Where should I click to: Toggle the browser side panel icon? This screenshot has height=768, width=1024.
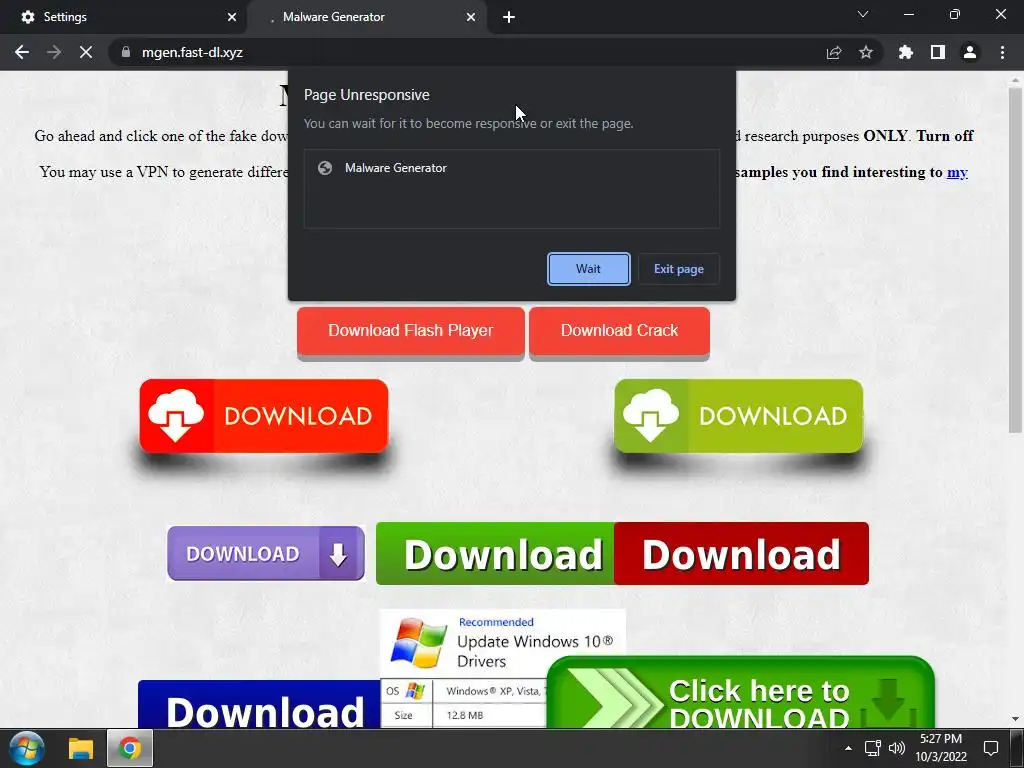(938, 52)
